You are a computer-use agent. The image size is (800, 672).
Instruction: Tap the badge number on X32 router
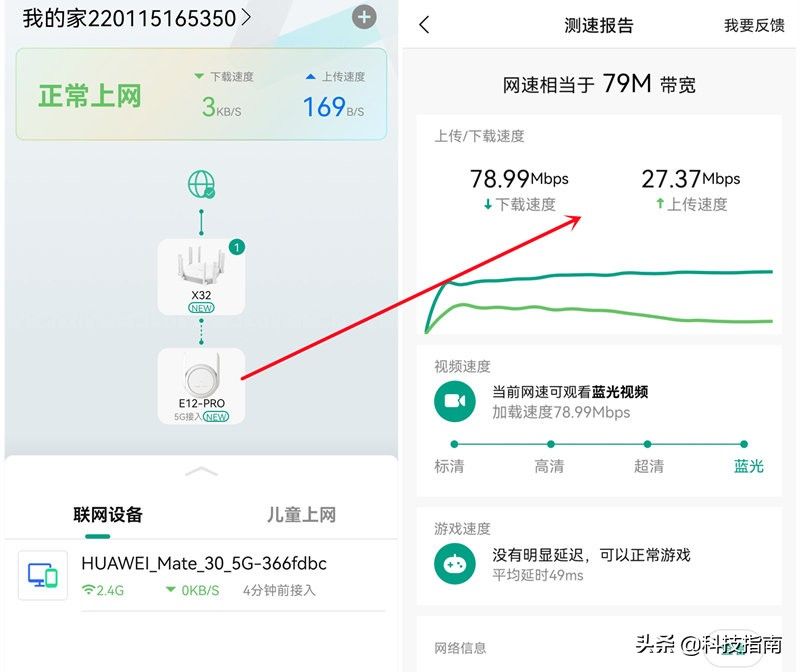click(x=237, y=247)
